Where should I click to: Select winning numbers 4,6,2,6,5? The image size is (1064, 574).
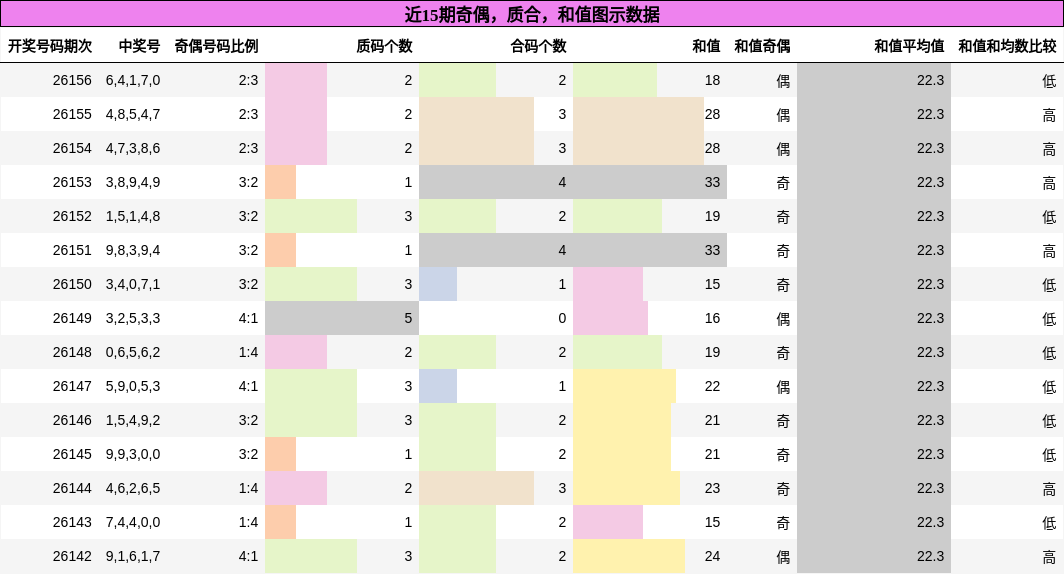[x=133, y=488]
